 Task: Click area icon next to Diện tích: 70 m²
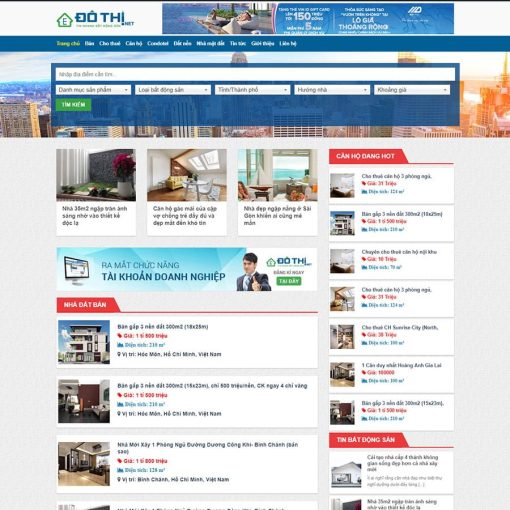(x=364, y=267)
